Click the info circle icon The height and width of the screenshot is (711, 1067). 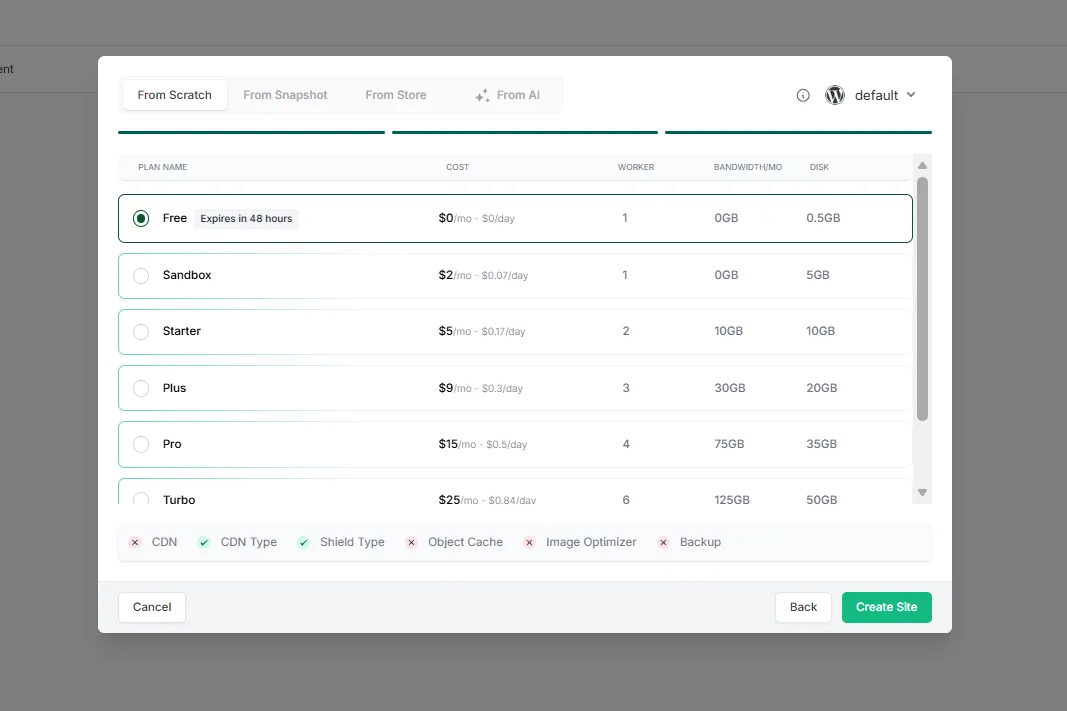[x=803, y=95]
